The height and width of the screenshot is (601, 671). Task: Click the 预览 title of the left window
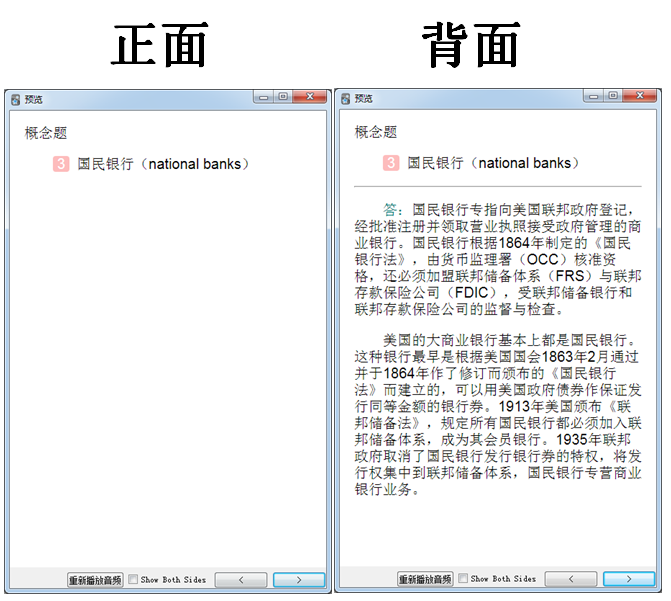coord(33,100)
